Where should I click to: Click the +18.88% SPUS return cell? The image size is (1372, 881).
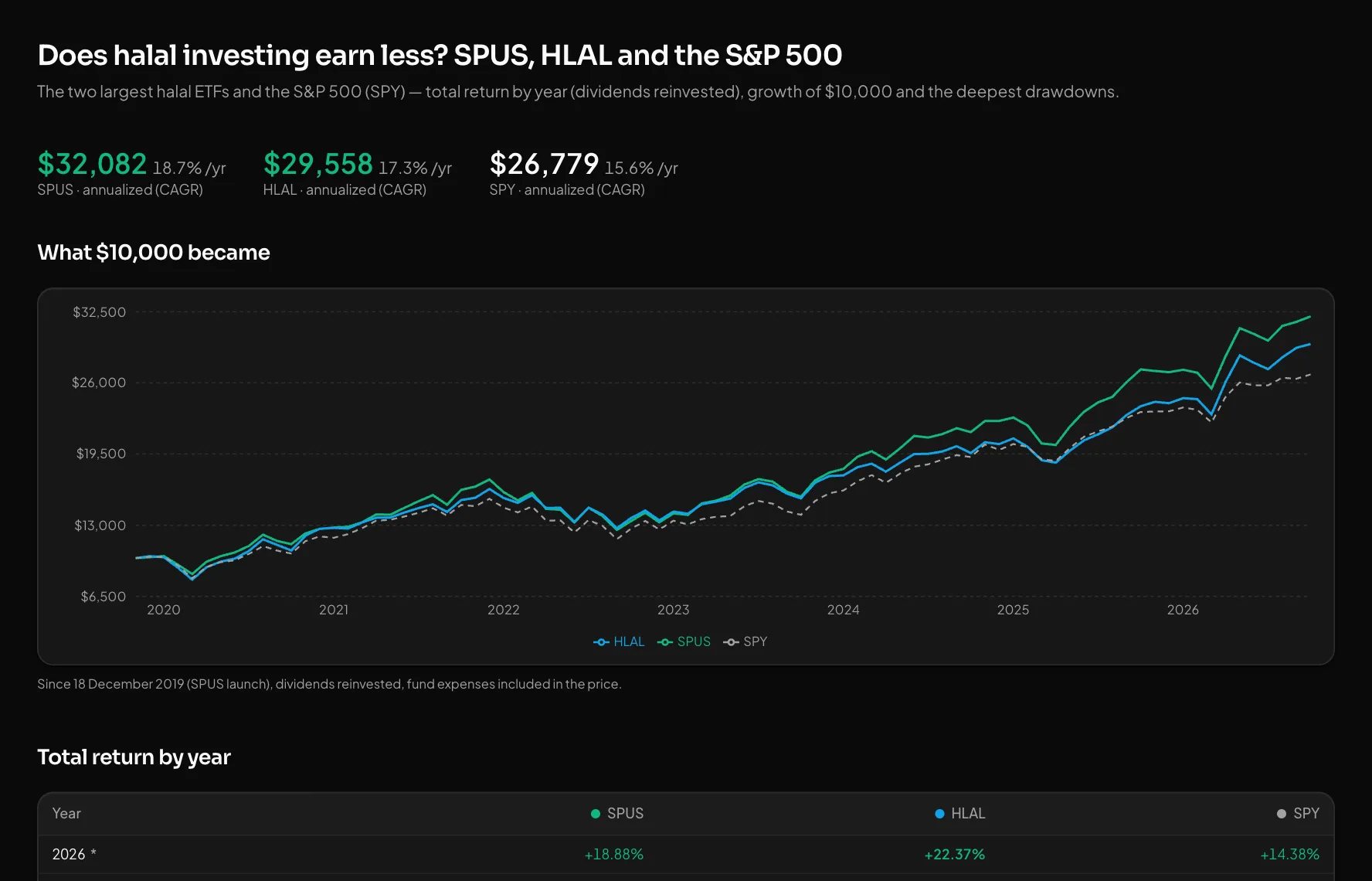[x=614, y=855]
